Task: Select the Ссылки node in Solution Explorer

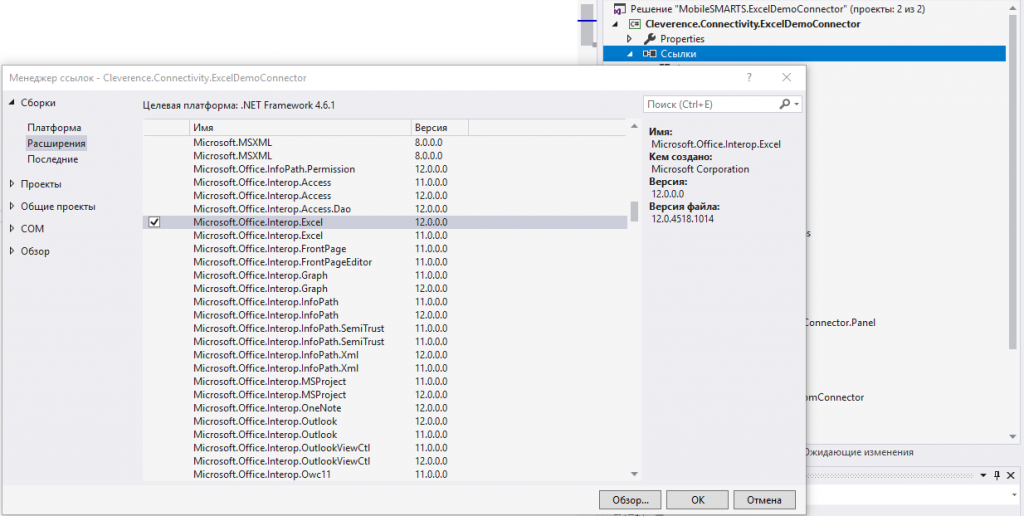Action: [x=804, y=54]
